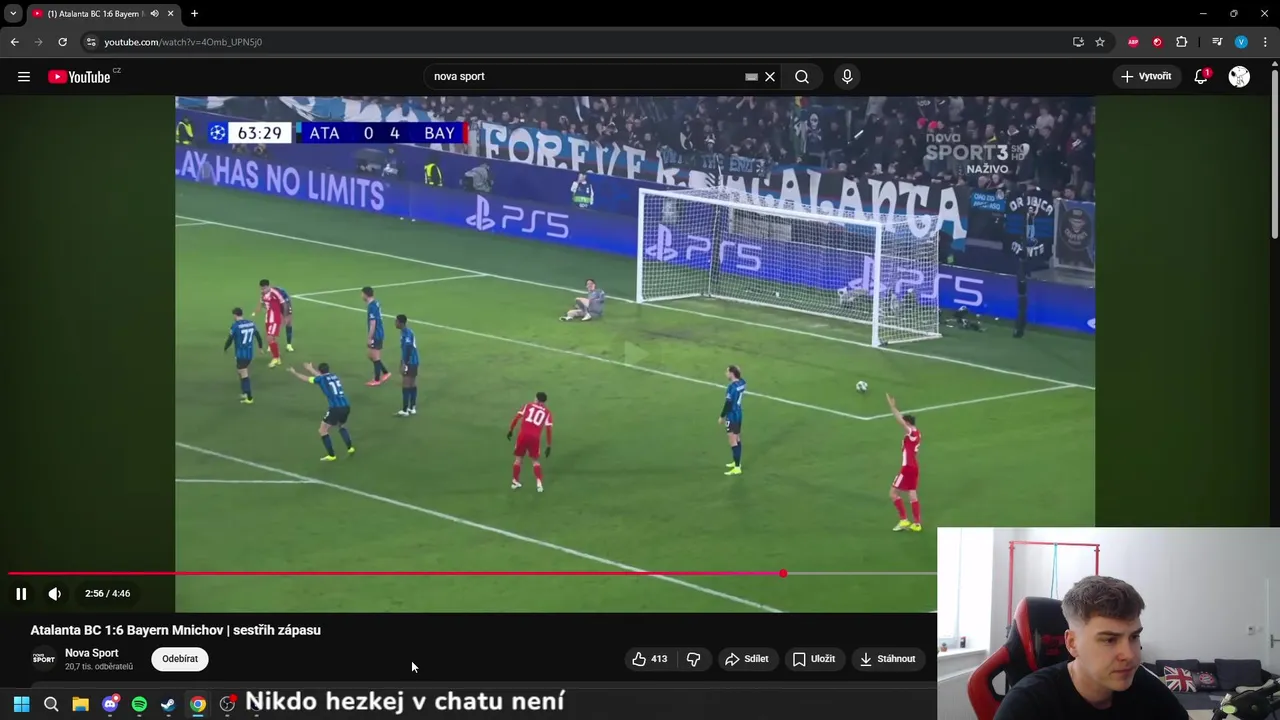Open Discord from taskbar

[110, 704]
